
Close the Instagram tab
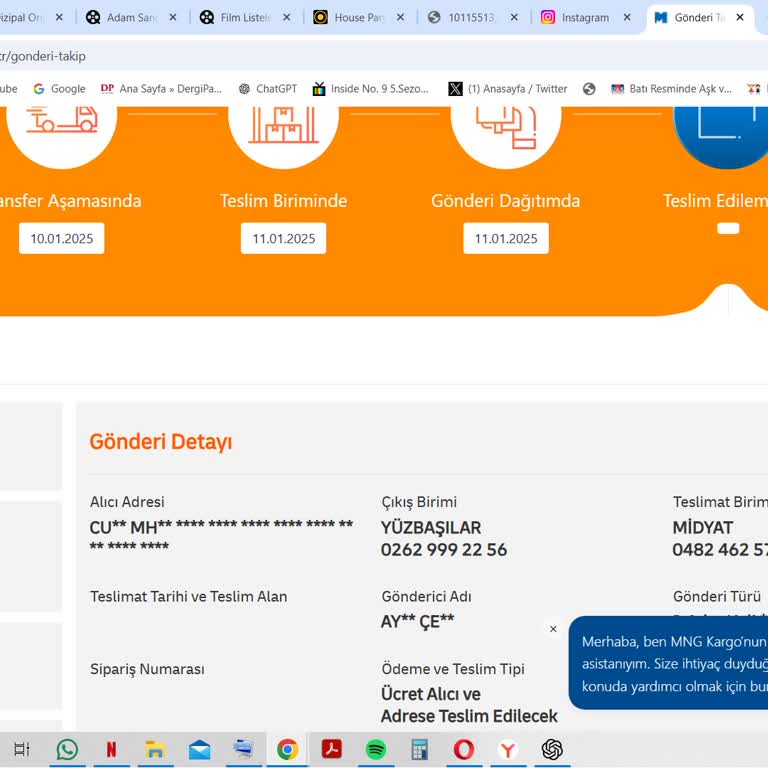click(627, 18)
